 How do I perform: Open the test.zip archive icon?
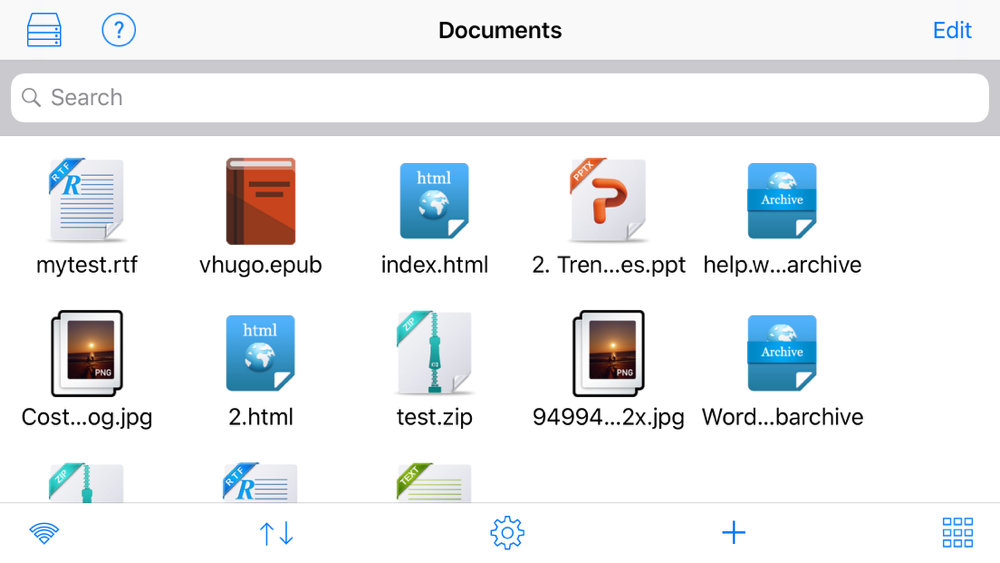434,353
